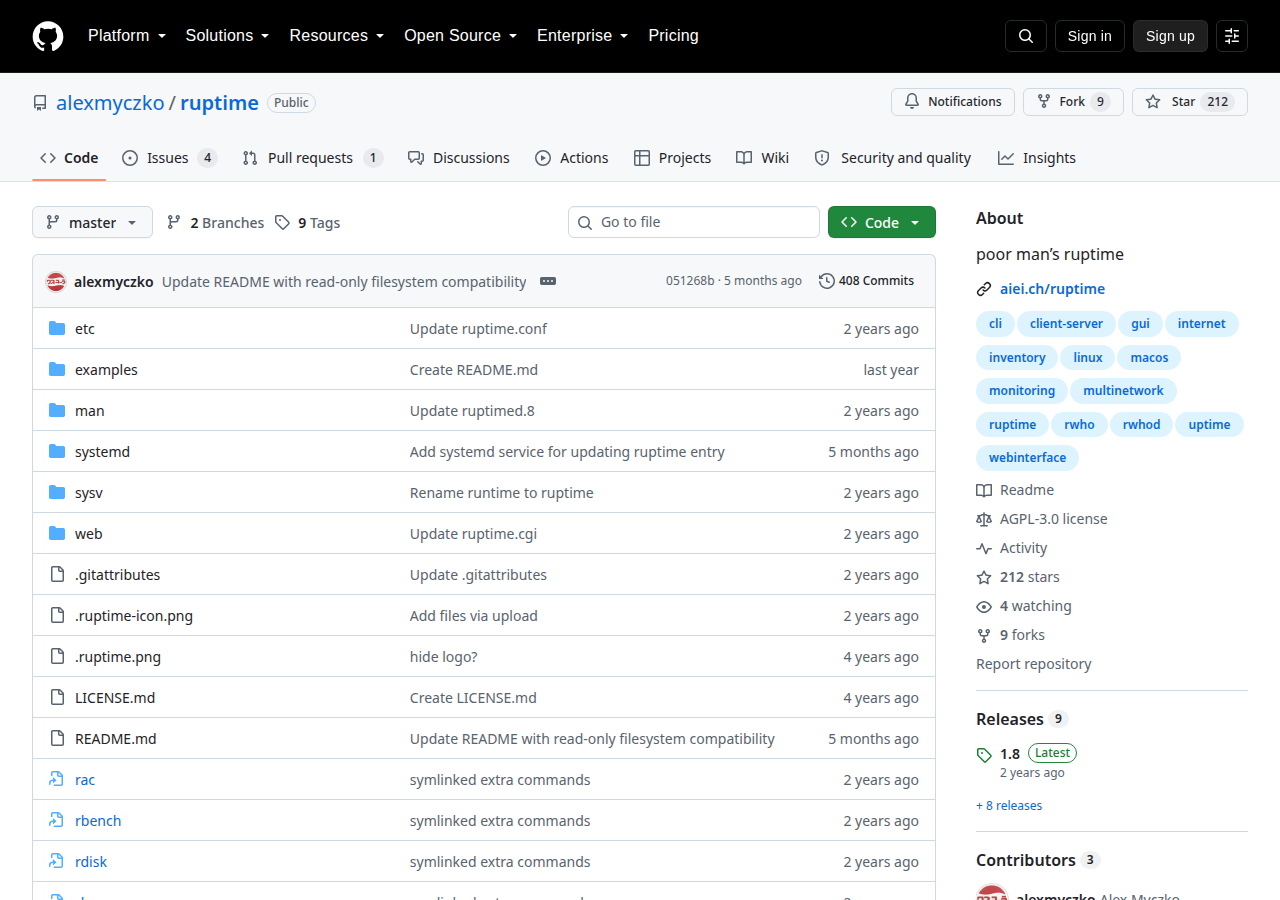1280x900 pixels.
Task: Click the Sign in button
Action: point(1090,36)
